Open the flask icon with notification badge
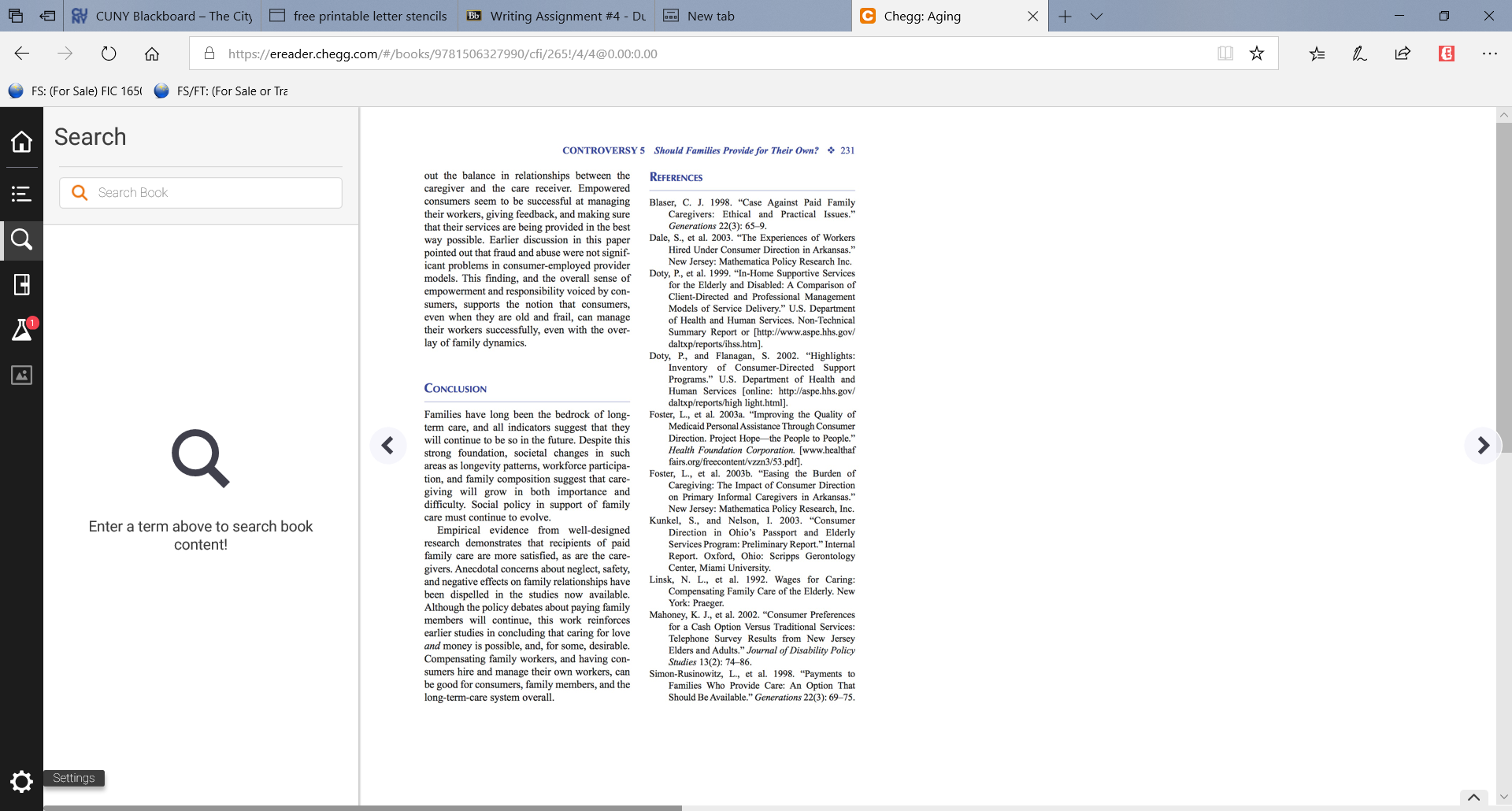The height and width of the screenshot is (811, 1512). tap(22, 330)
